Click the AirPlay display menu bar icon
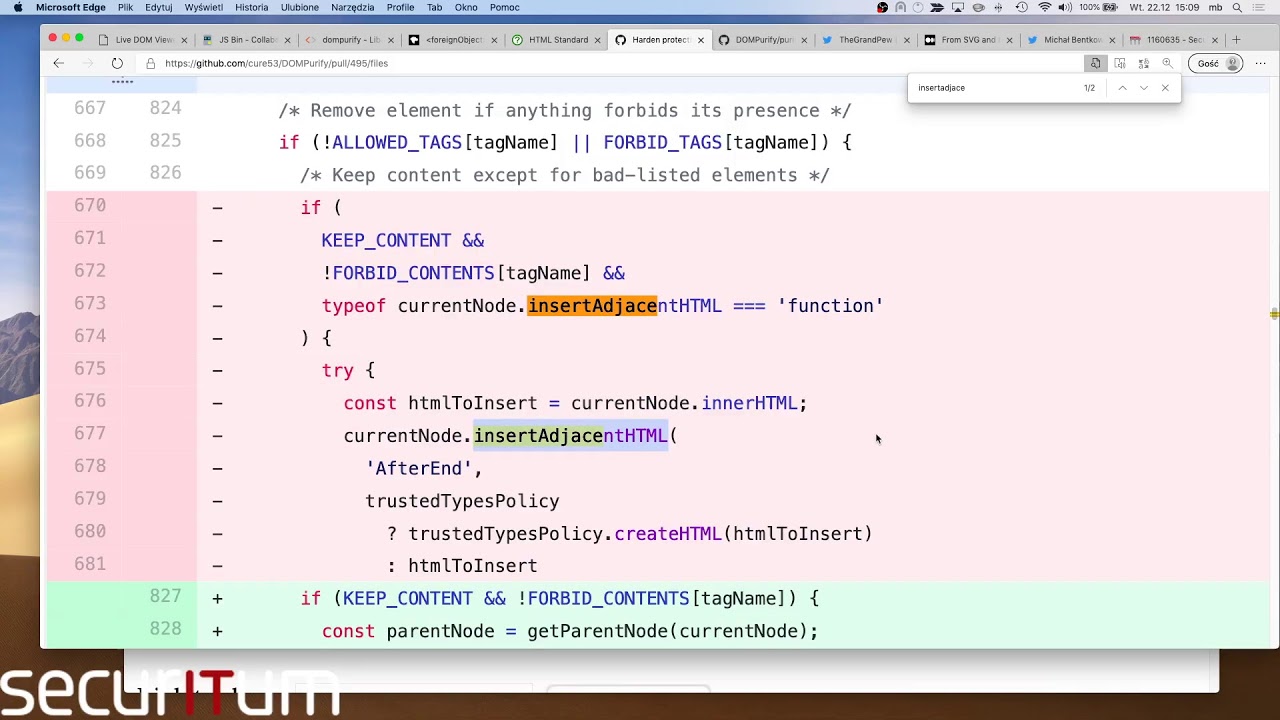1280x720 pixels. (958, 7)
